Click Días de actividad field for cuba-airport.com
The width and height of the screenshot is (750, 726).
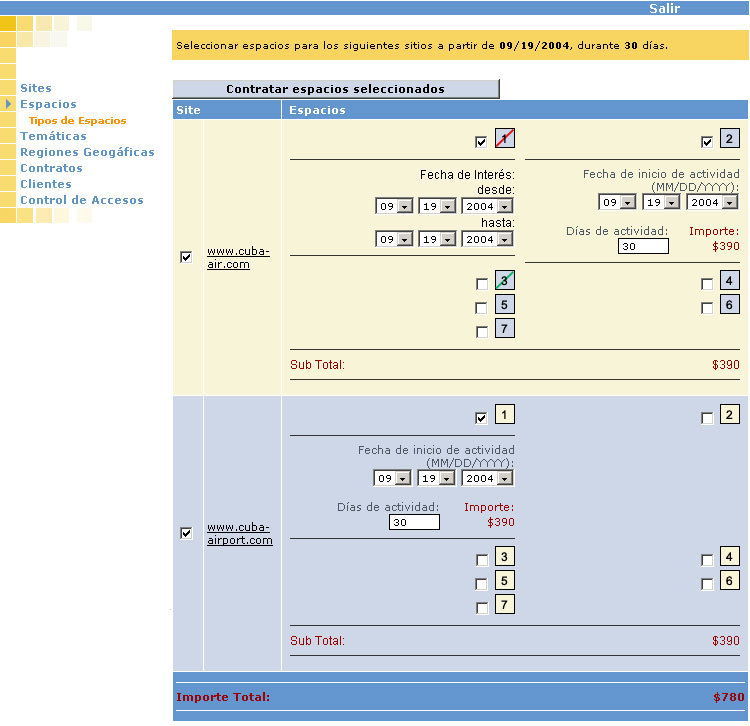click(414, 522)
